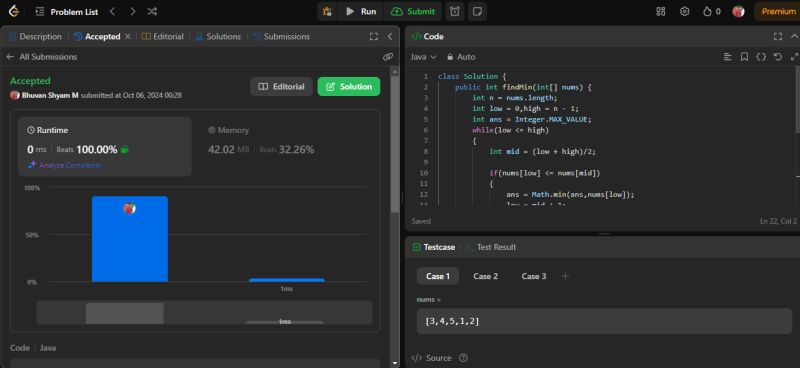Viewport: 800px width, 368px height.
Task: Click the Source help question icon
Action: [x=463, y=358]
